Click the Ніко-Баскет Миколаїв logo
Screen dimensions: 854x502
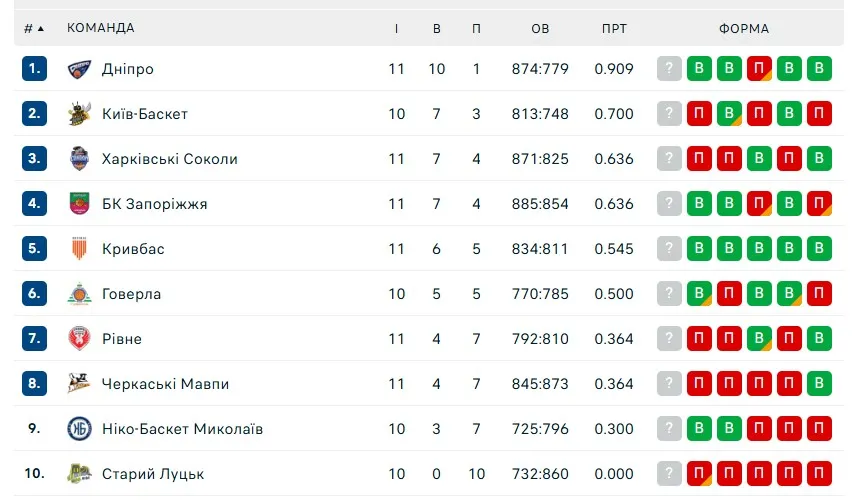(x=79, y=429)
